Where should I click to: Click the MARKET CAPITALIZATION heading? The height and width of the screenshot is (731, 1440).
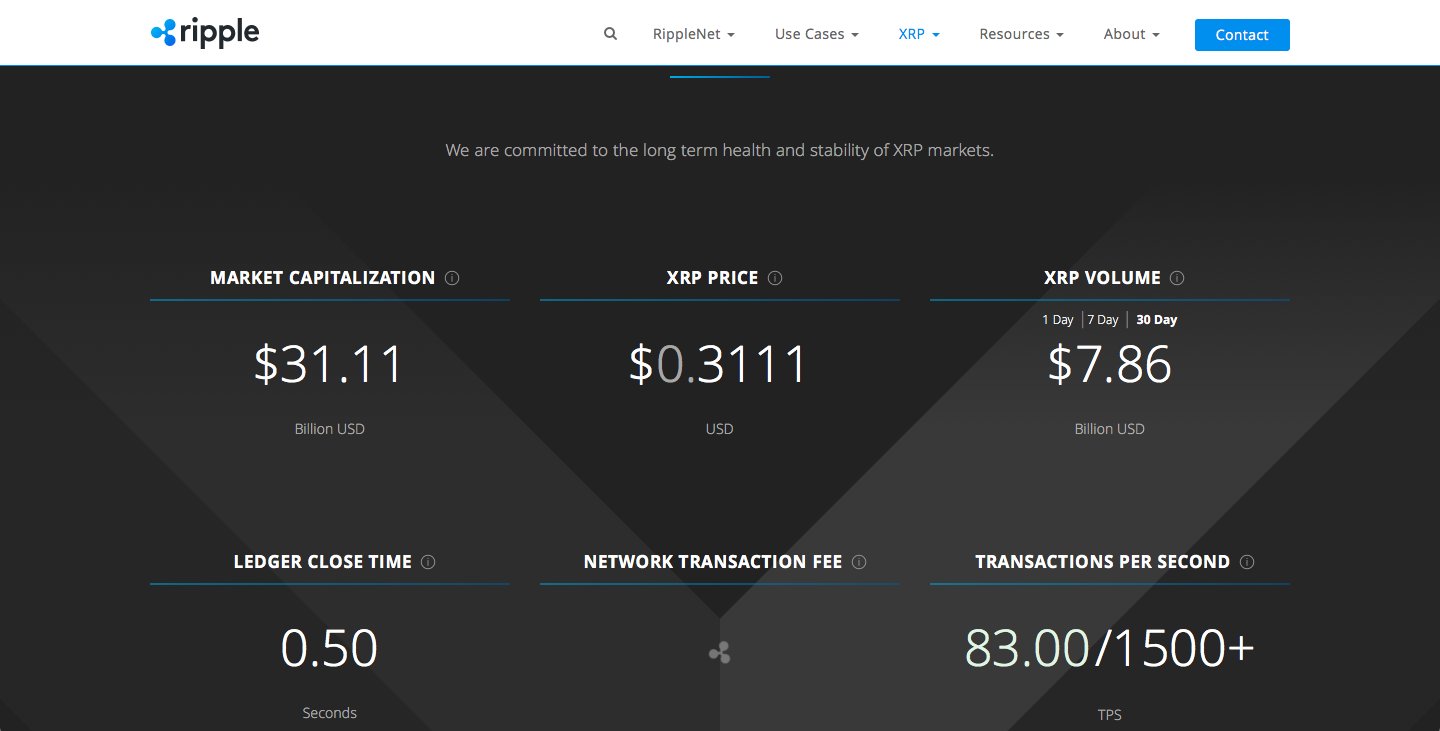pos(322,278)
